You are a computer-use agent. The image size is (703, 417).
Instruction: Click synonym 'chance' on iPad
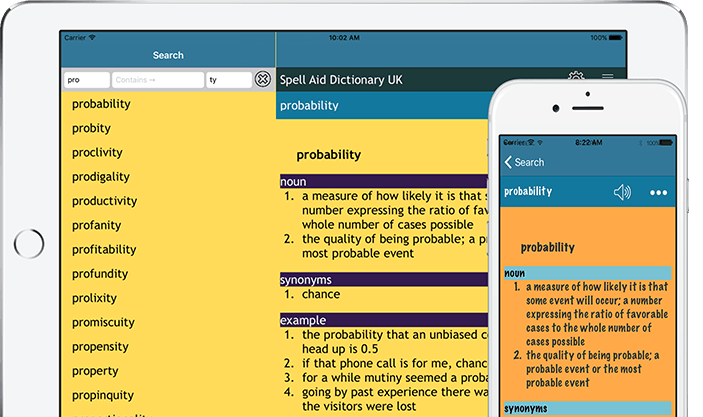pyautogui.click(x=321, y=294)
